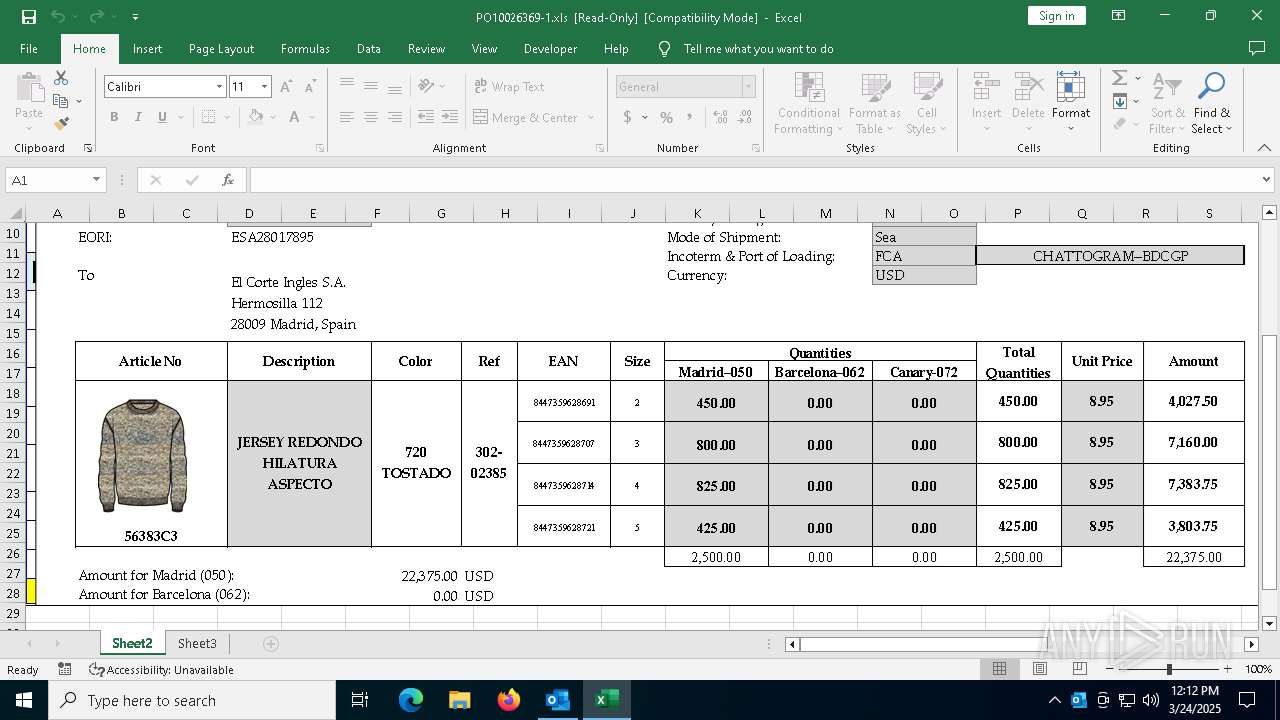The image size is (1280, 720).
Task: Open Microsoft Edge from taskbar
Action: [x=411, y=700]
